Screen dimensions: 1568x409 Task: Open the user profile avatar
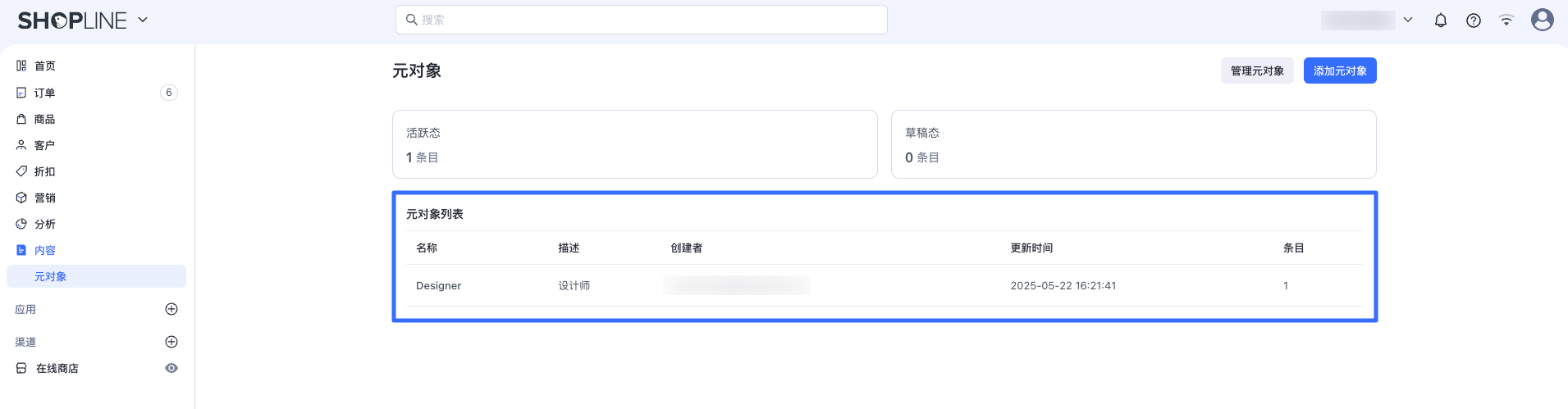1543,20
